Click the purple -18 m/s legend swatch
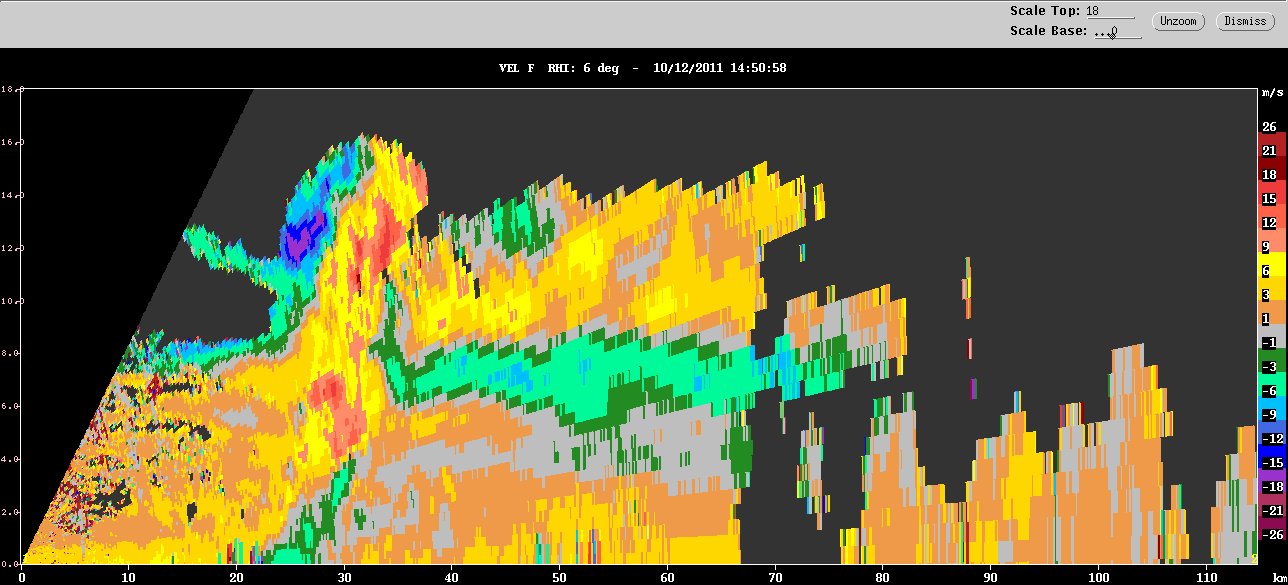Screen dimensions: 1288x585 1269,487
